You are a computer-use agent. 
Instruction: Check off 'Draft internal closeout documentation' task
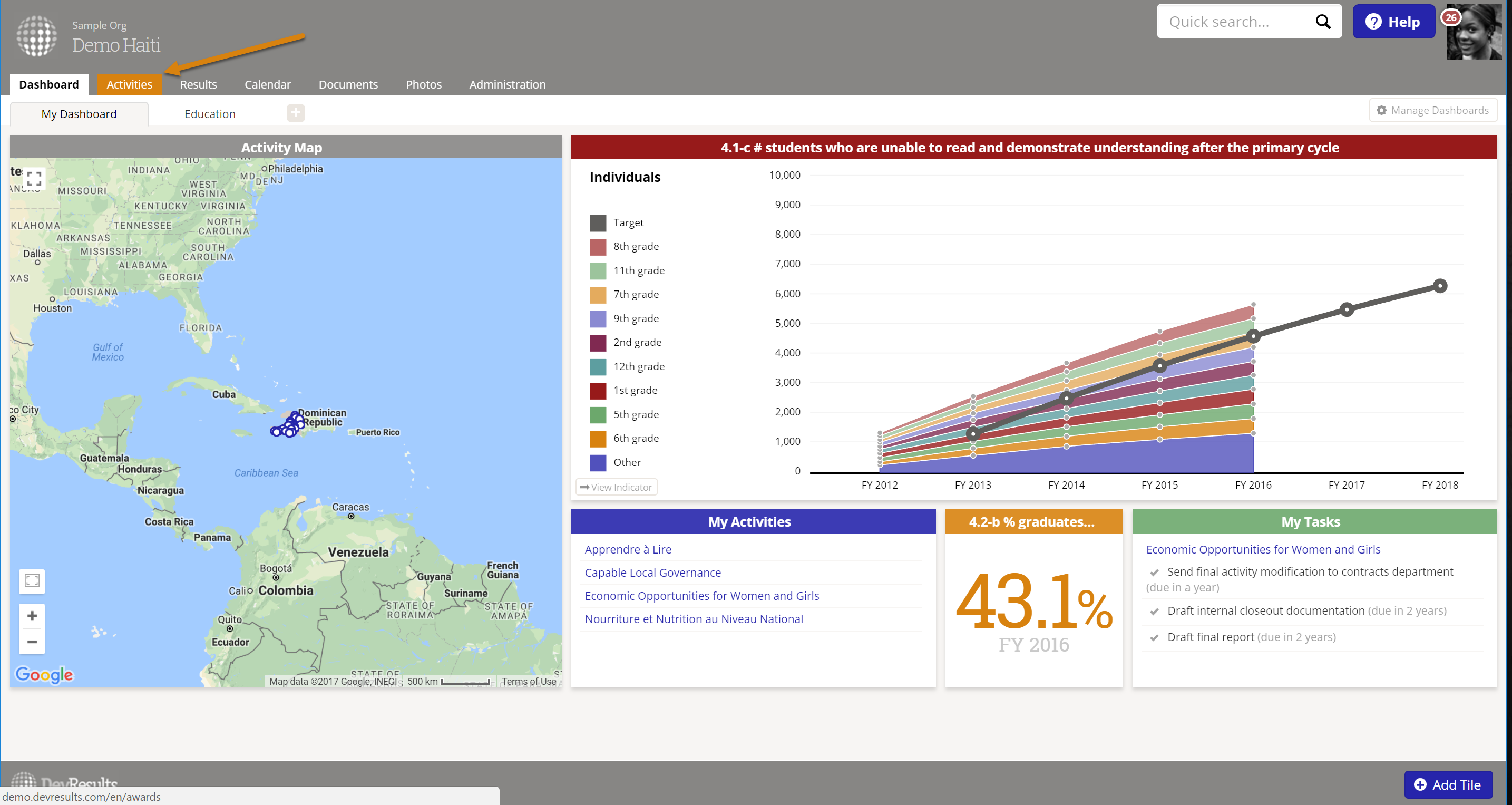pyautogui.click(x=1154, y=611)
